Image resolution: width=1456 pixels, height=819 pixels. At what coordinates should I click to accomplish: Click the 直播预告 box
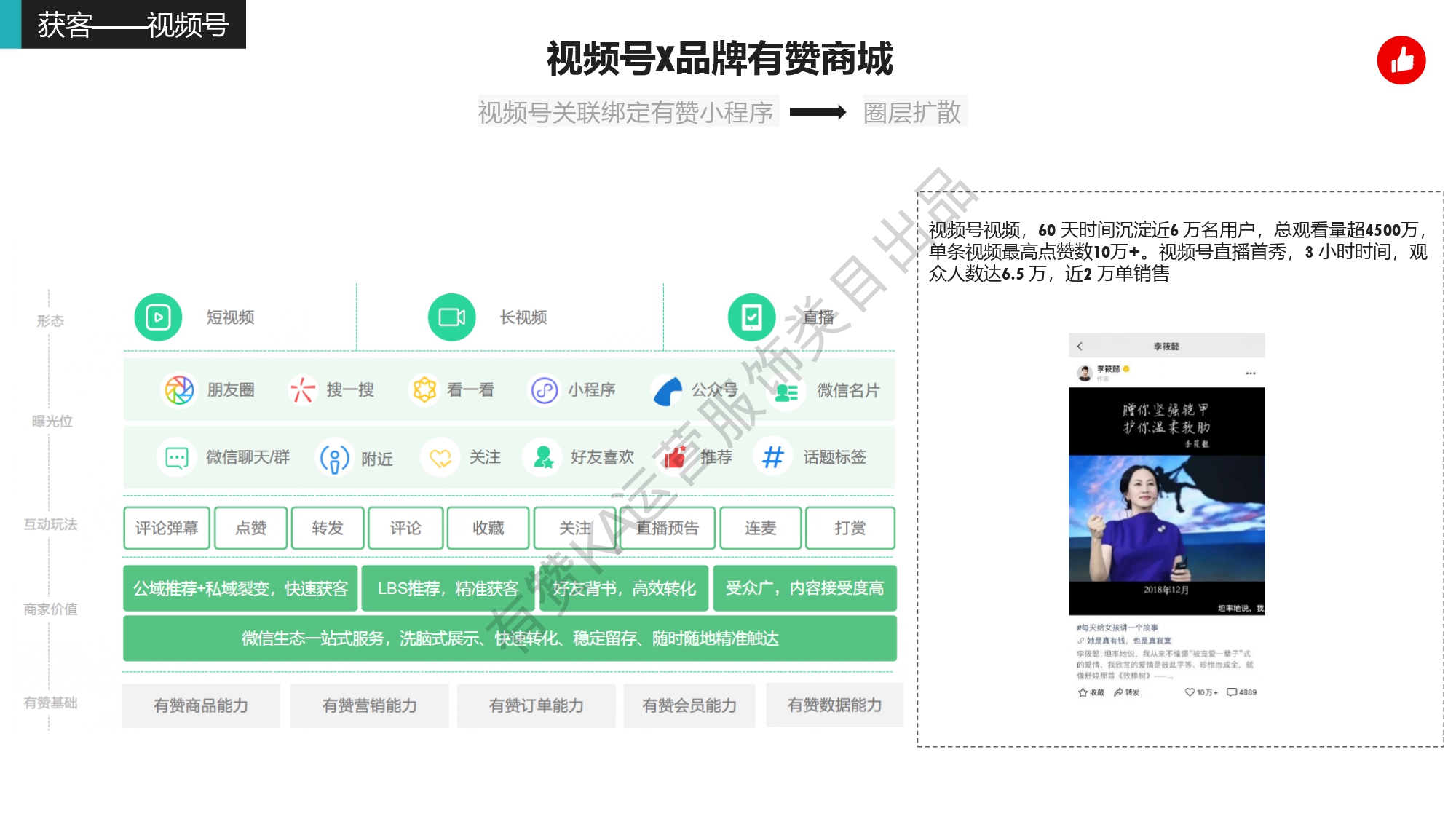pyautogui.click(x=667, y=528)
